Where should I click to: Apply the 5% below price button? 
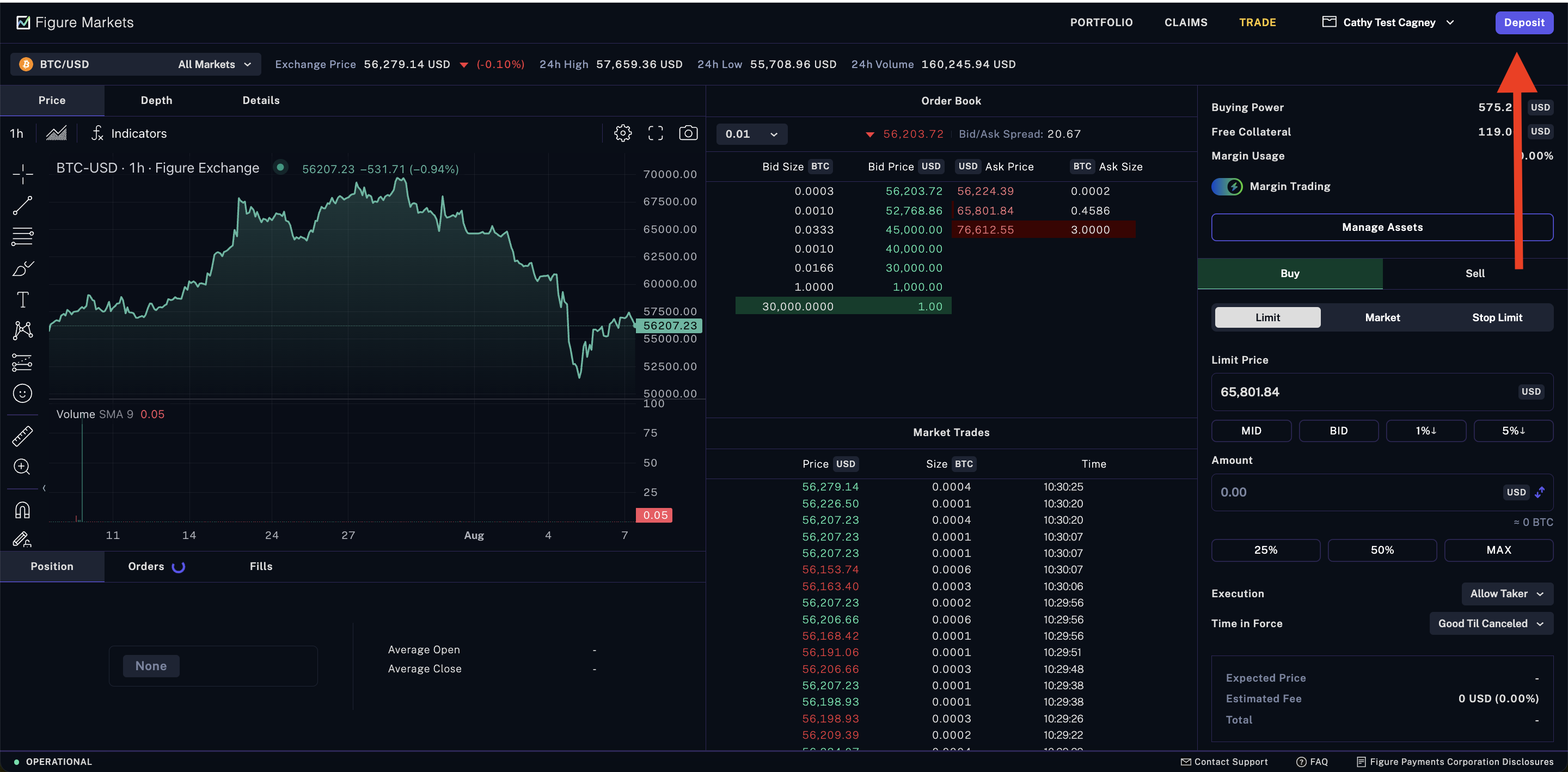pyautogui.click(x=1513, y=431)
